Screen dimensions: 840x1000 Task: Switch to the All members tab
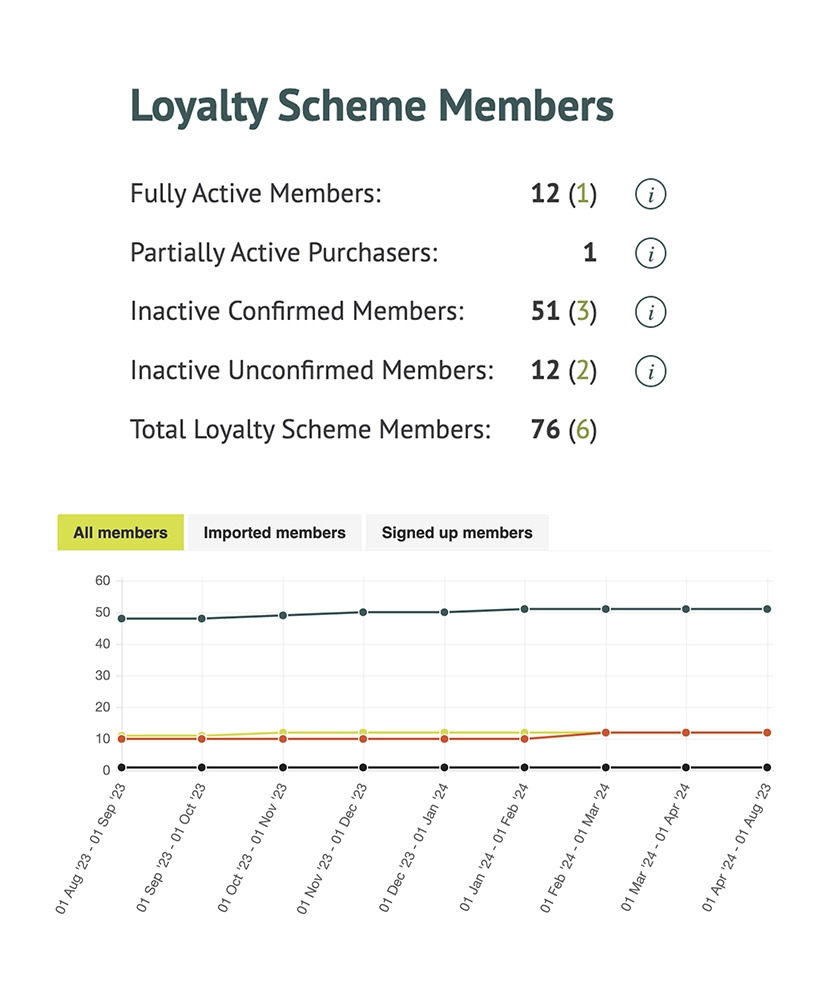pos(120,533)
